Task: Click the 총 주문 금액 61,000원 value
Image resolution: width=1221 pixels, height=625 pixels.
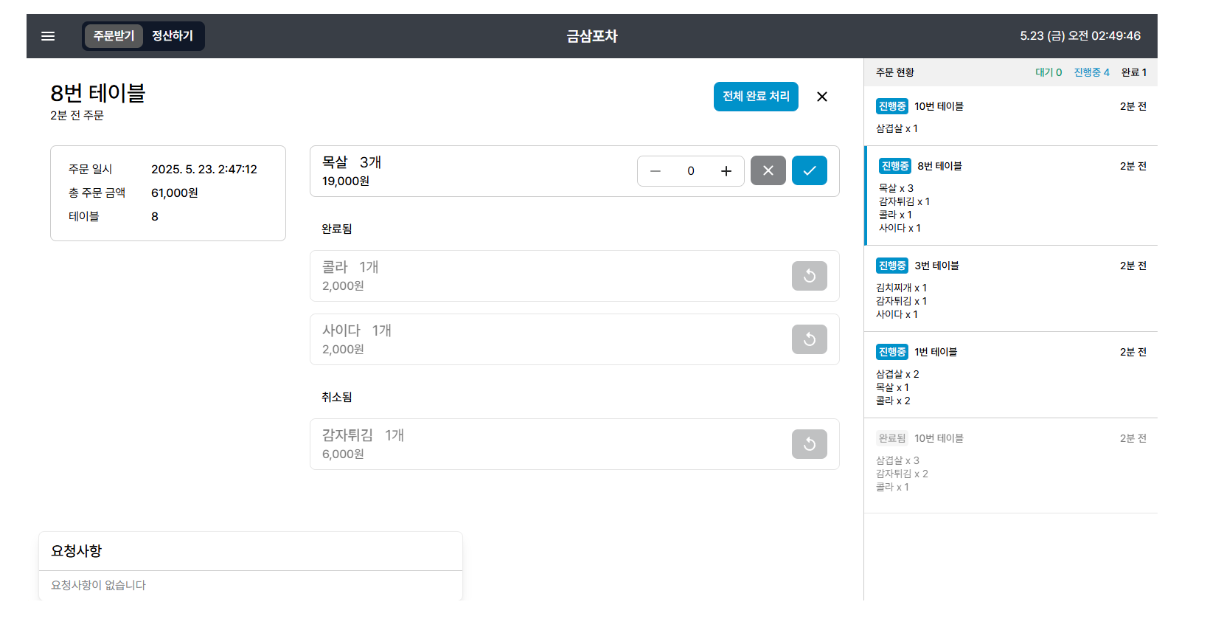Action: point(175,193)
